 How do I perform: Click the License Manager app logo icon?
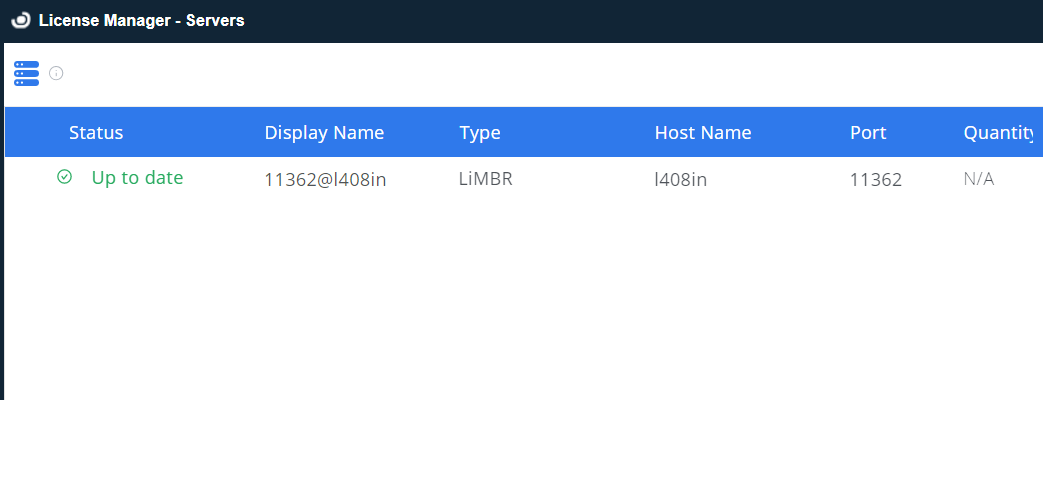[20, 20]
